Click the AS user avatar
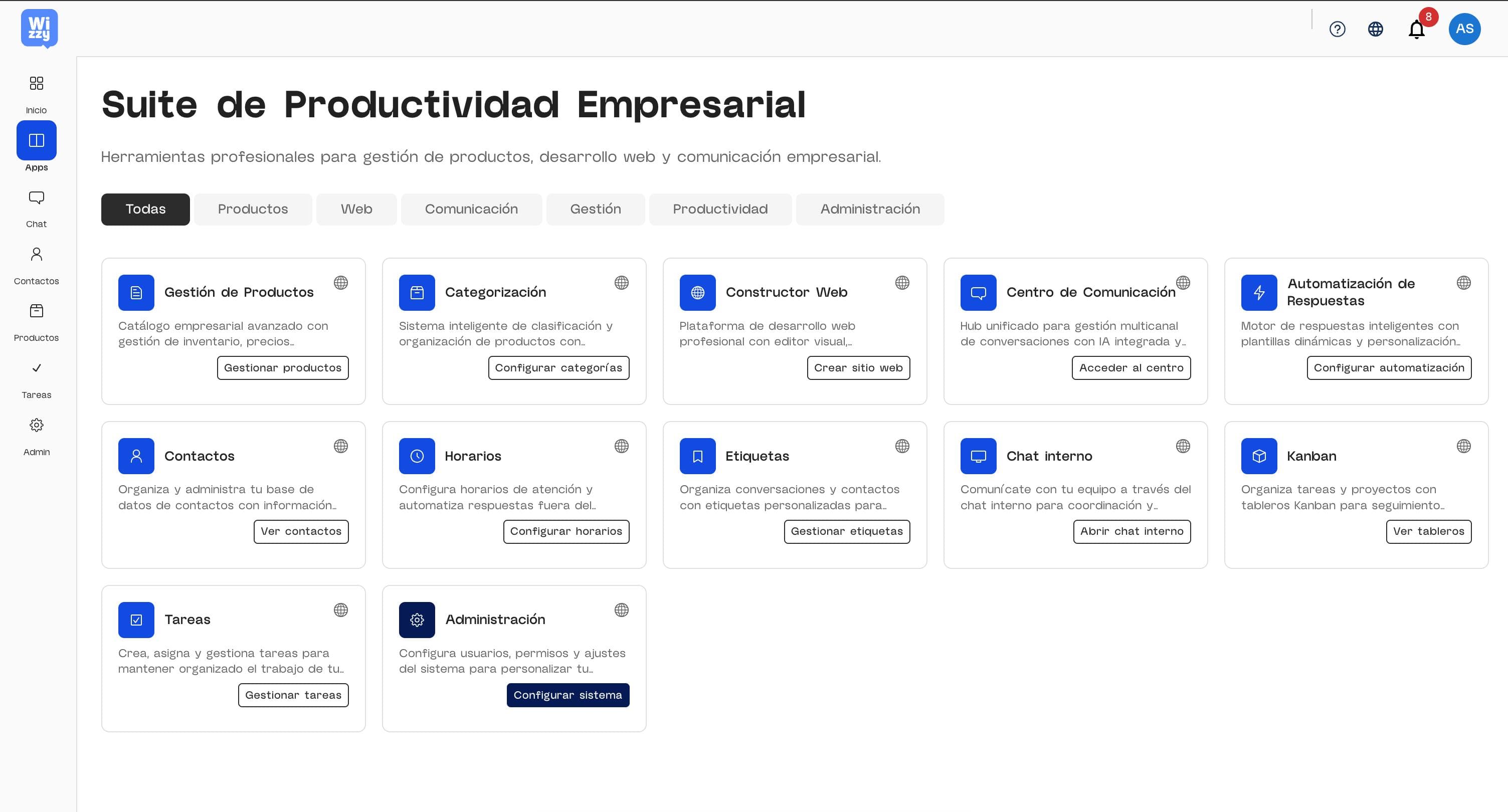The image size is (1508, 812). (x=1464, y=28)
